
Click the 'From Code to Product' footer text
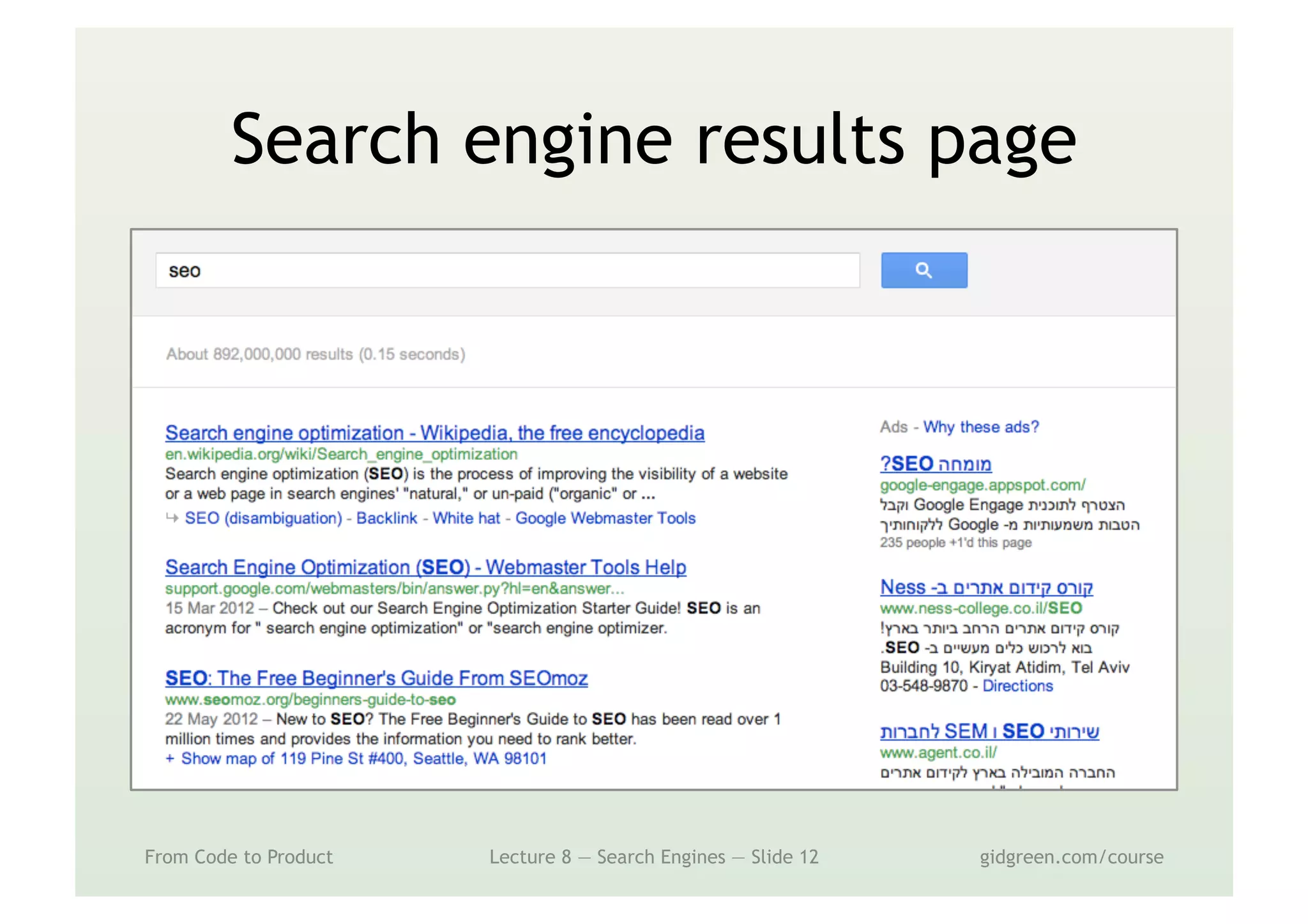(238, 857)
